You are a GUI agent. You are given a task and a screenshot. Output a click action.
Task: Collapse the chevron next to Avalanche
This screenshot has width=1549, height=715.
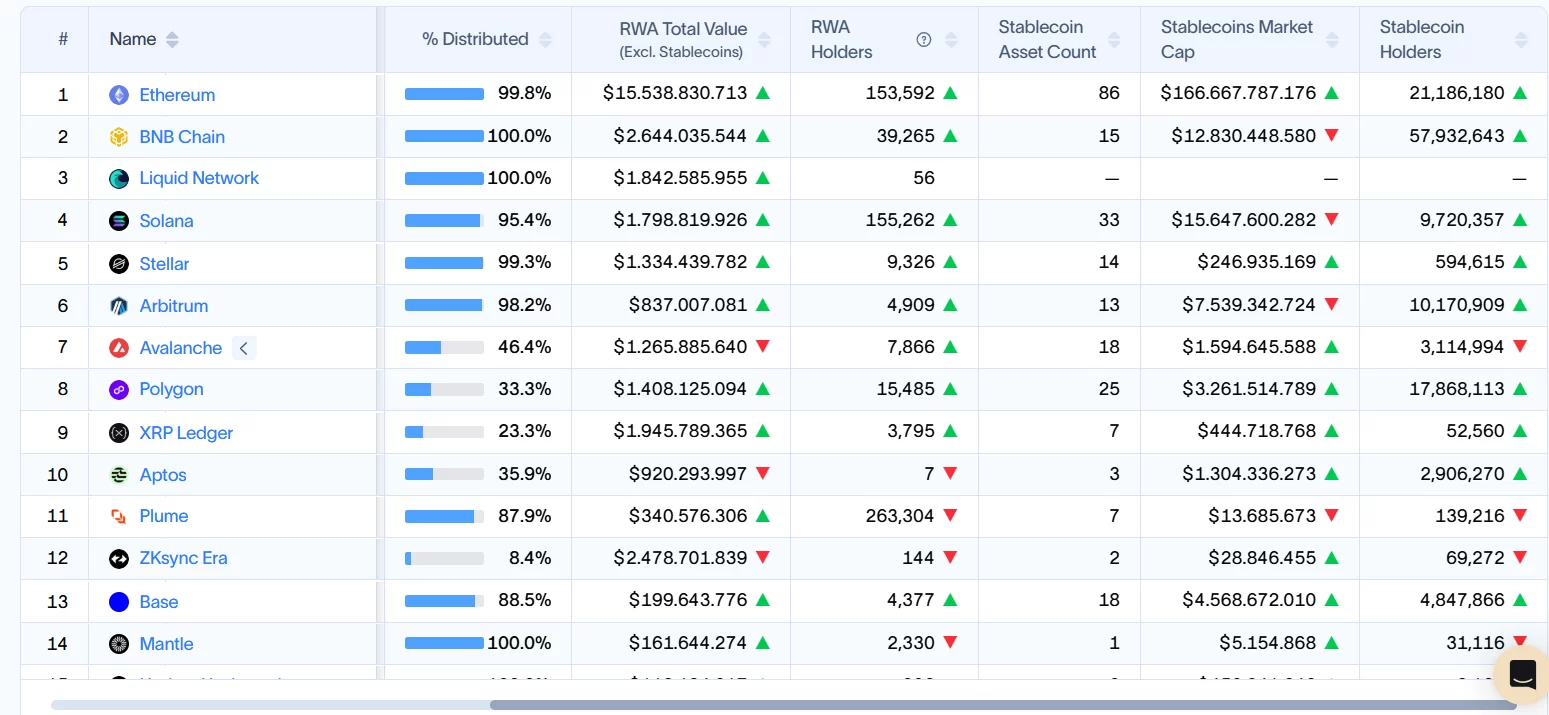click(x=244, y=348)
